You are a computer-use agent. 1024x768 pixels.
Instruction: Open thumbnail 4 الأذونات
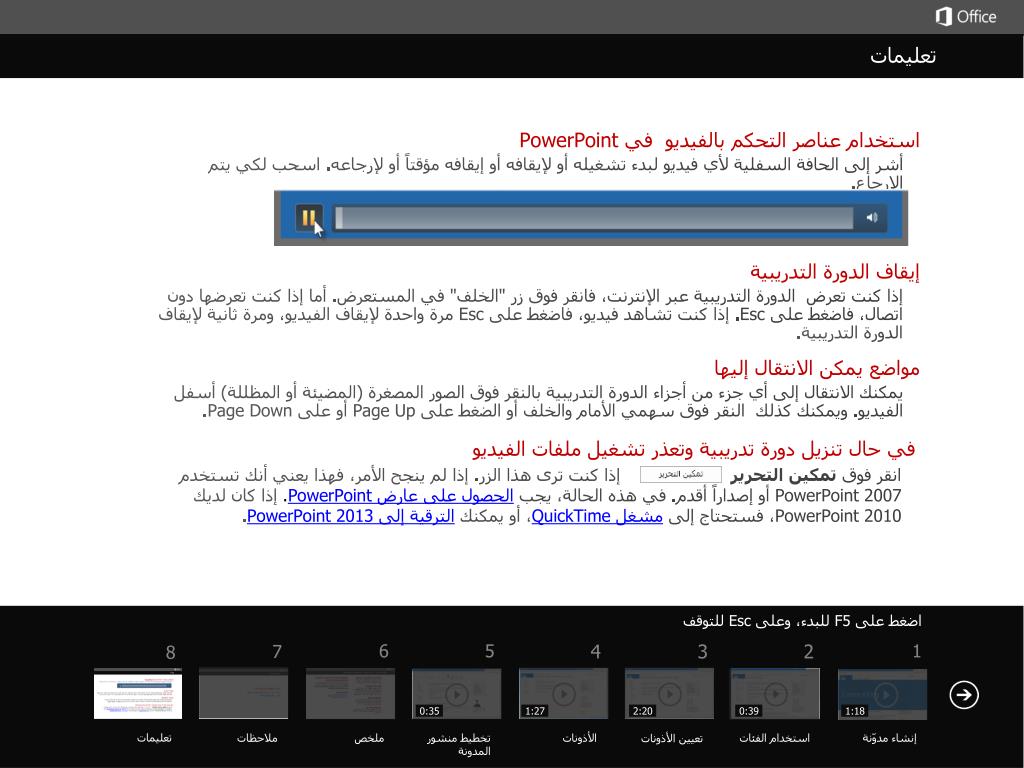point(563,694)
